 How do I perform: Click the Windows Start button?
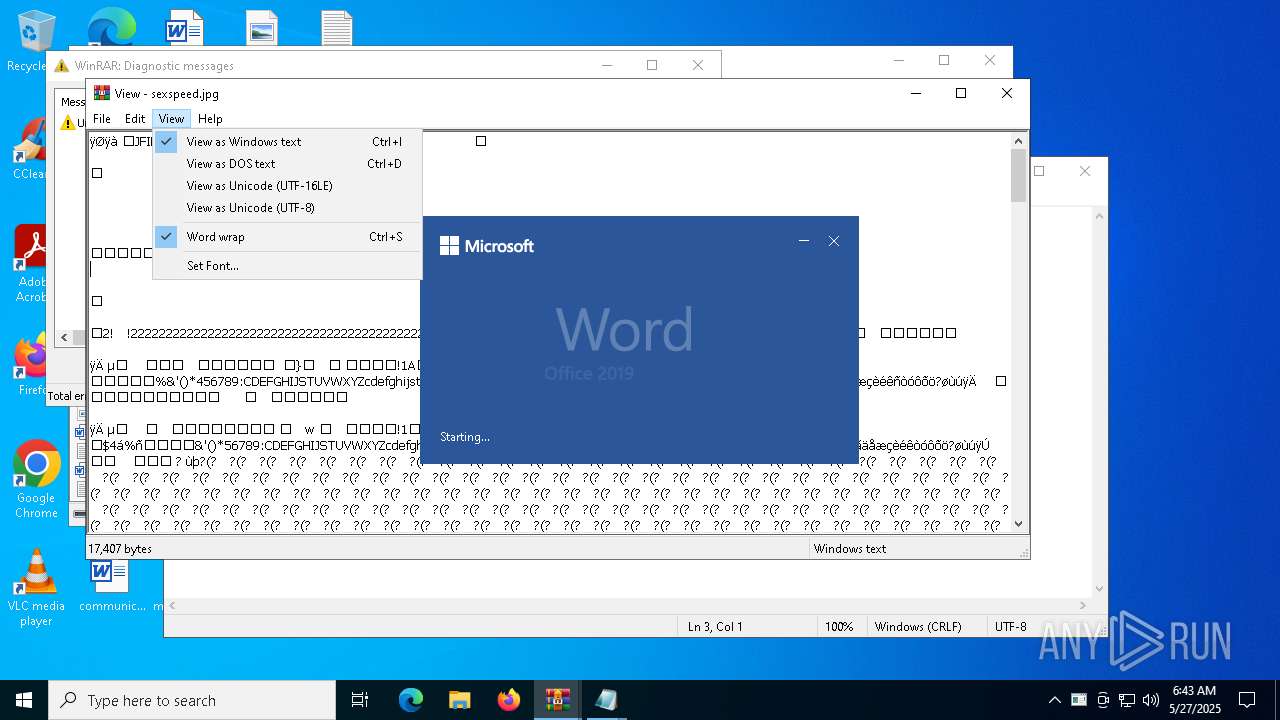pos(24,700)
